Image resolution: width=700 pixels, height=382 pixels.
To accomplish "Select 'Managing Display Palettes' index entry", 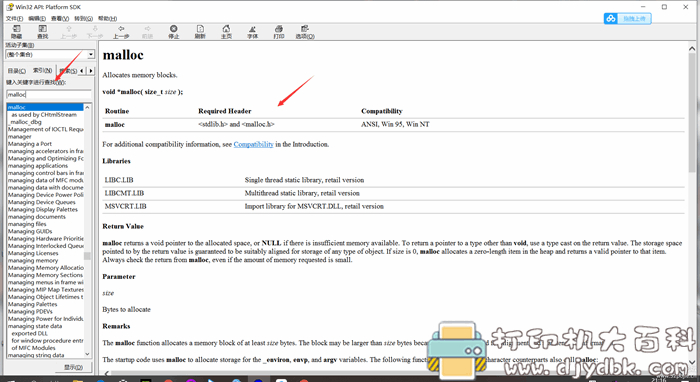I will 42,209.
